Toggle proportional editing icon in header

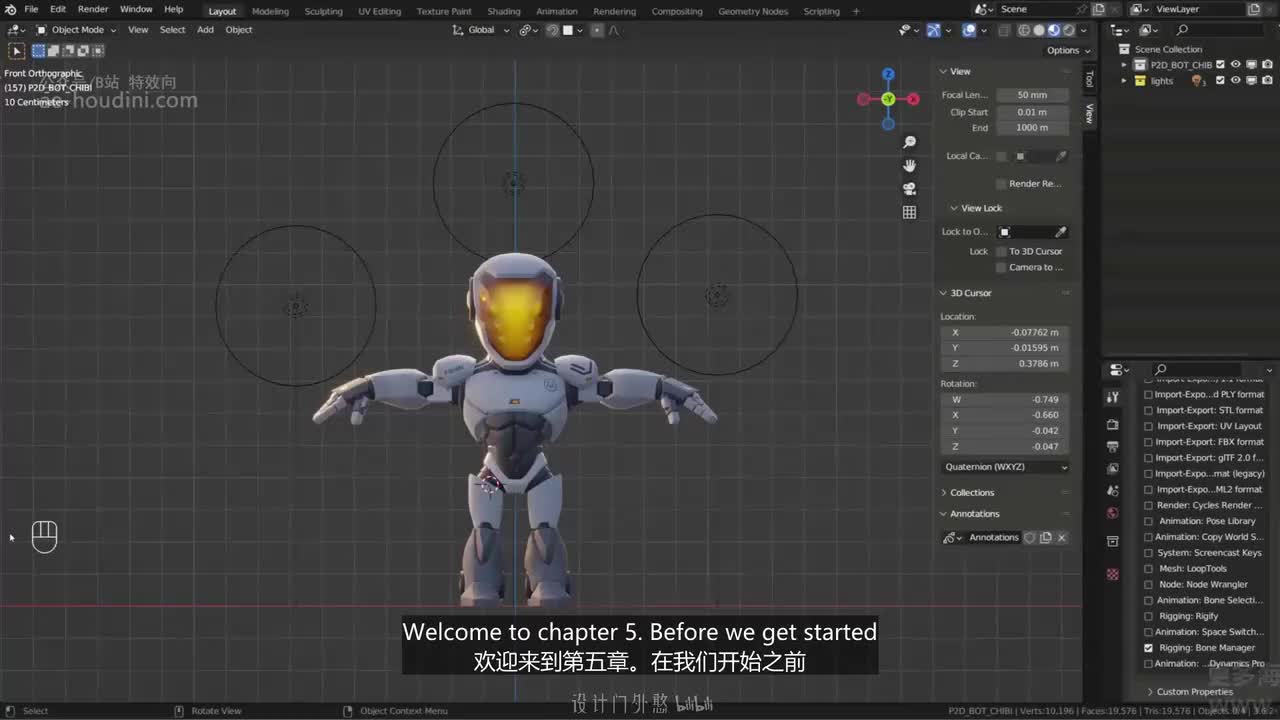[597, 30]
